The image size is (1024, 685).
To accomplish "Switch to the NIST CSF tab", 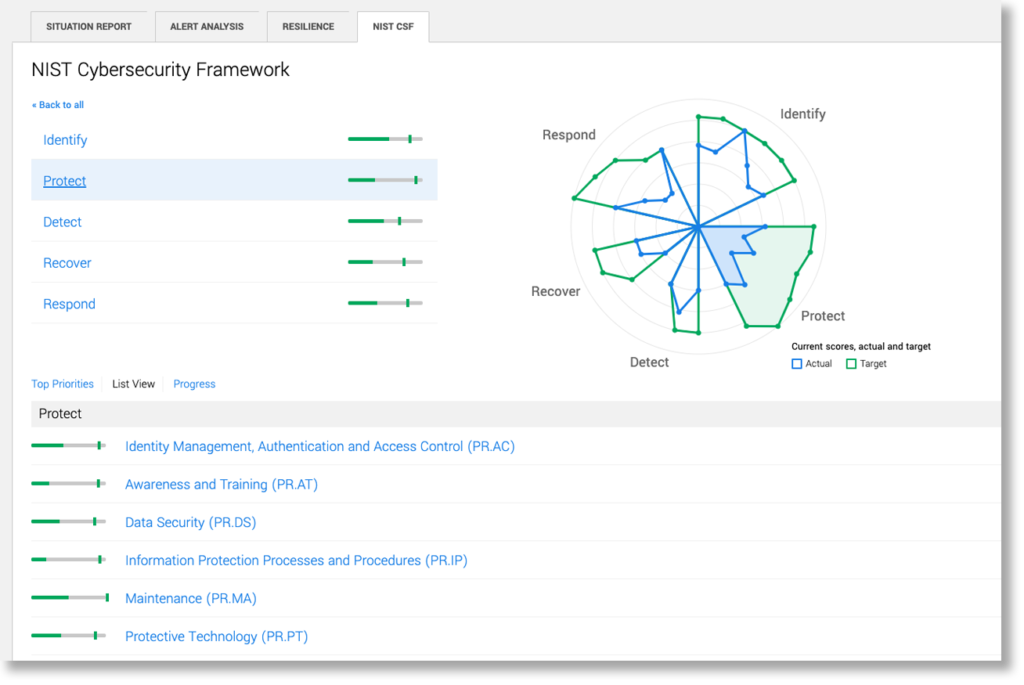I will click(x=392, y=27).
